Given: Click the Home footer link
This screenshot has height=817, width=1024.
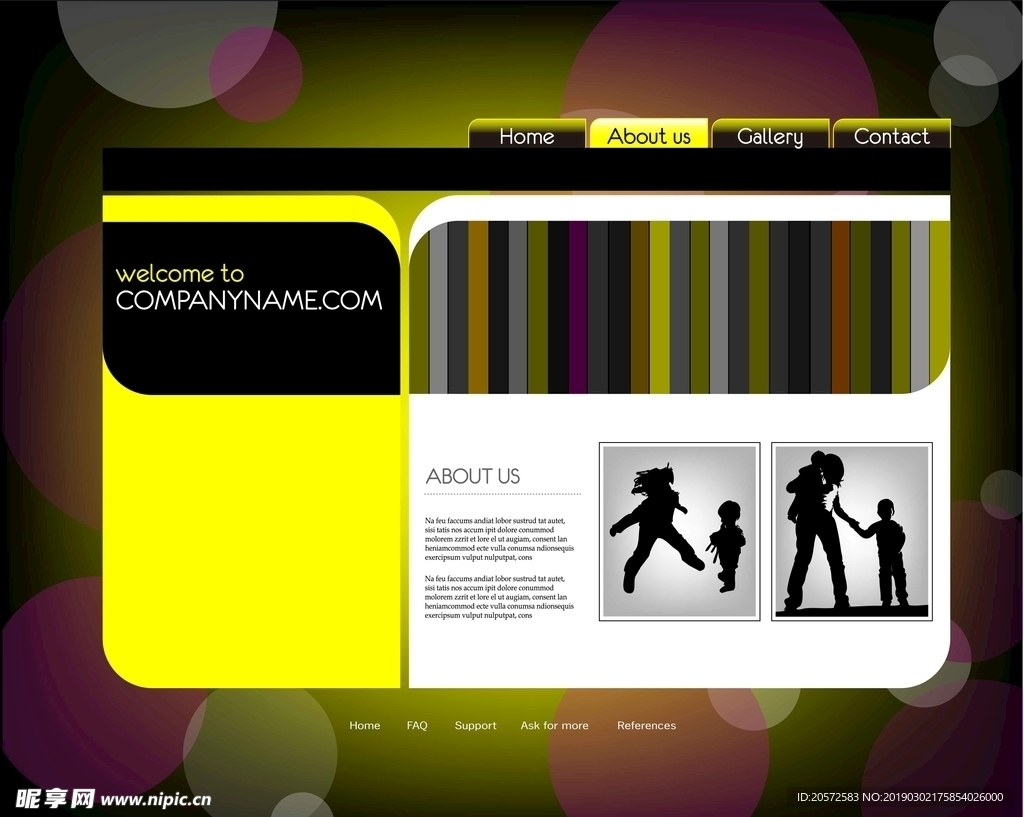Looking at the screenshot, I should (x=364, y=726).
